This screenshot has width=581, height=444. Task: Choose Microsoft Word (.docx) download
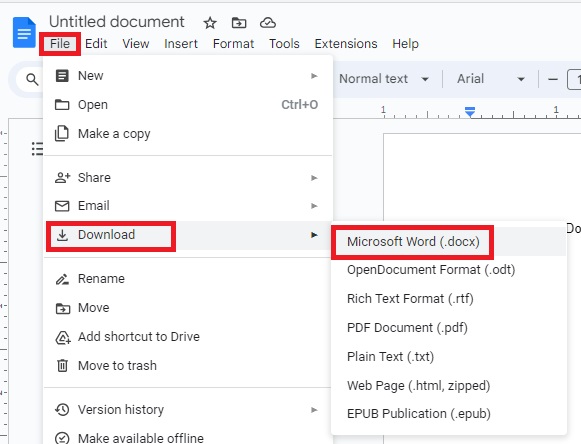pos(449,242)
